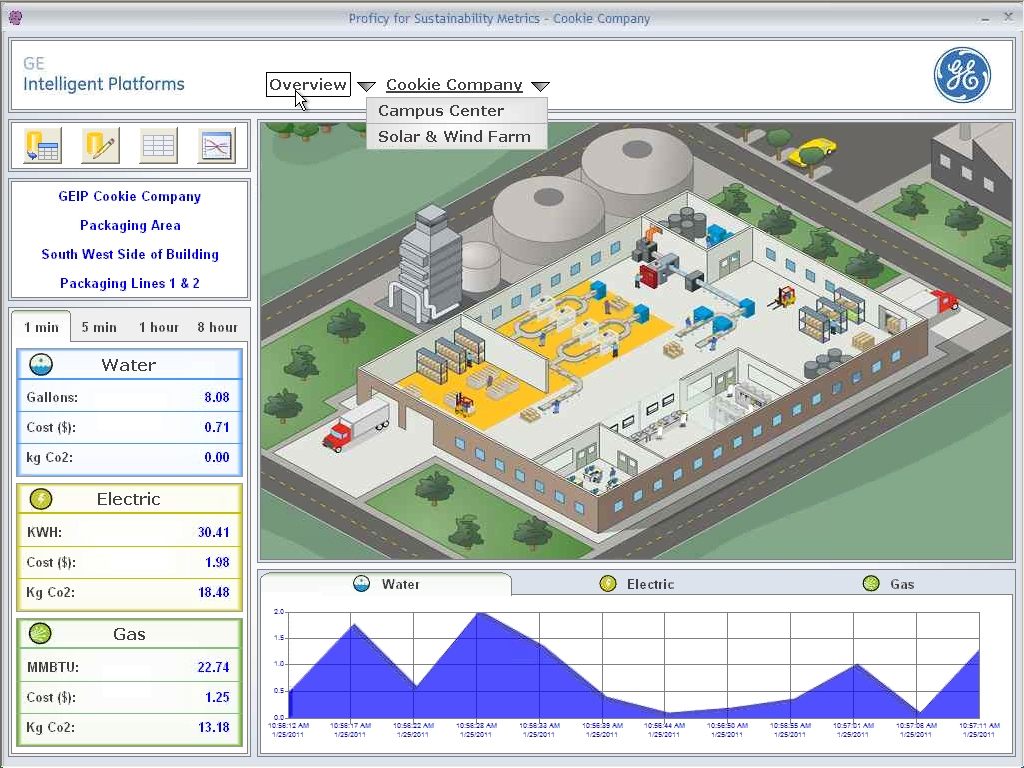Click the Gallons value 8.08
The width and height of the screenshot is (1024, 768).
coord(217,397)
